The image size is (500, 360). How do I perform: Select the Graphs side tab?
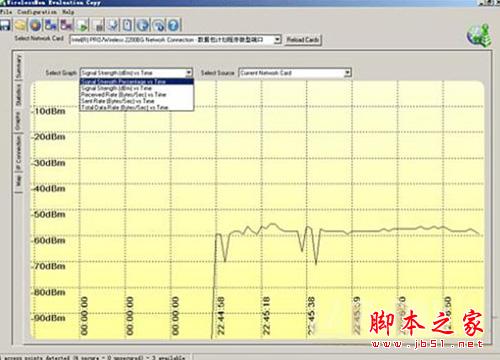point(18,121)
